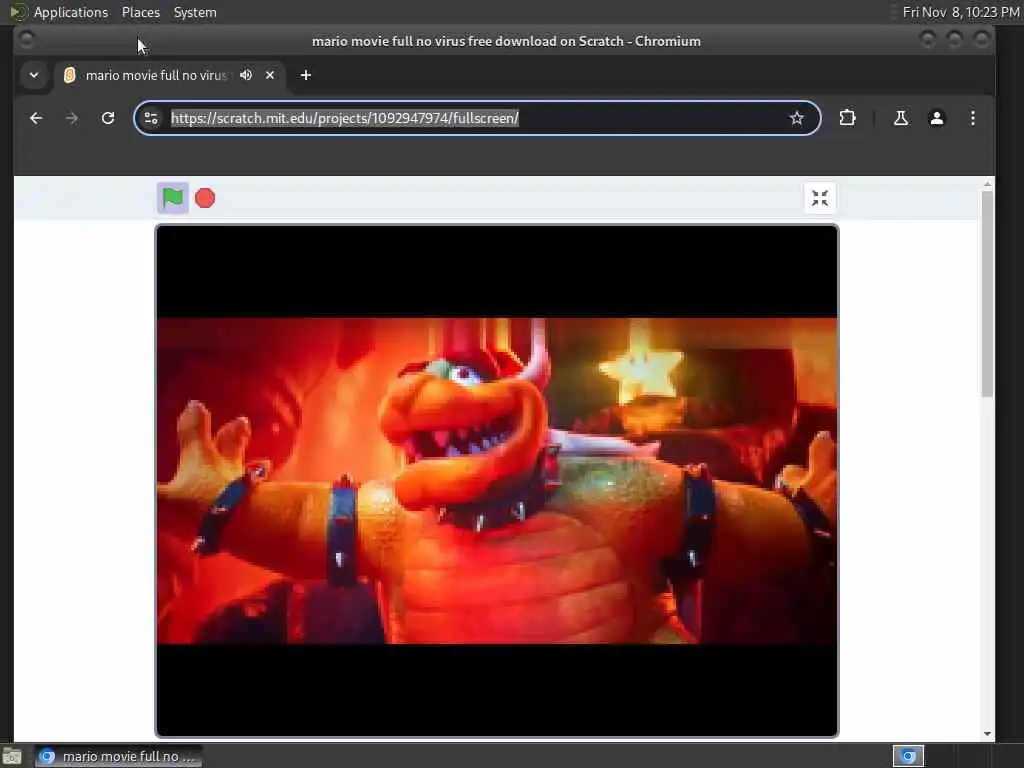Bookmark this page with the star icon
1024x768 pixels.
coord(796,118)
